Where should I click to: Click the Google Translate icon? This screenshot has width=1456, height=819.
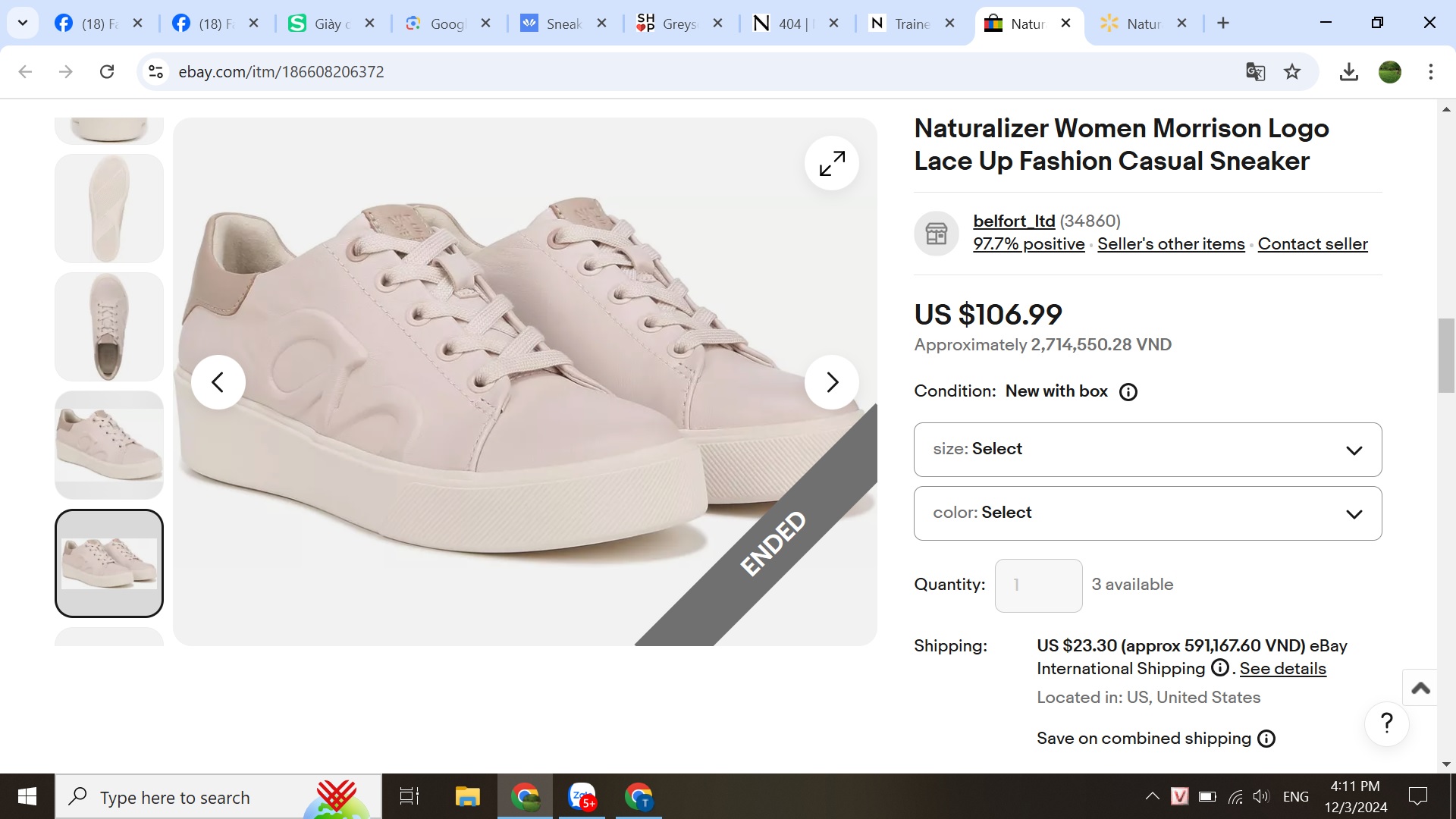pyautogui.click(x=1255, y=72)
